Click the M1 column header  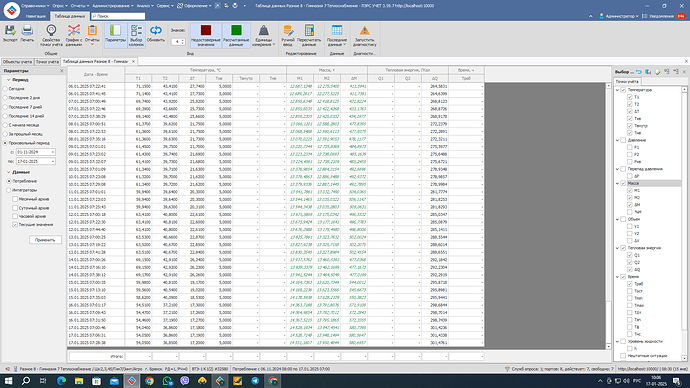[x=300, y=78]
